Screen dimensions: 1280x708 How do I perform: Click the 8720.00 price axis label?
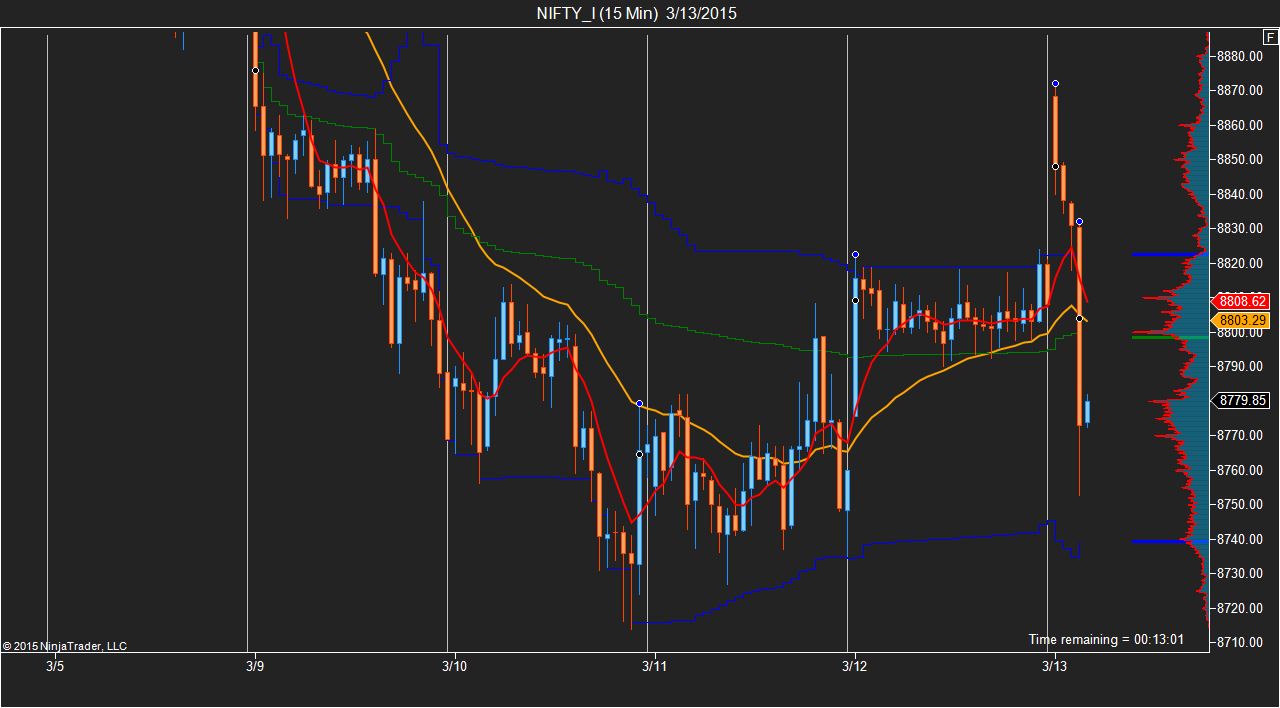[1242, 608]
